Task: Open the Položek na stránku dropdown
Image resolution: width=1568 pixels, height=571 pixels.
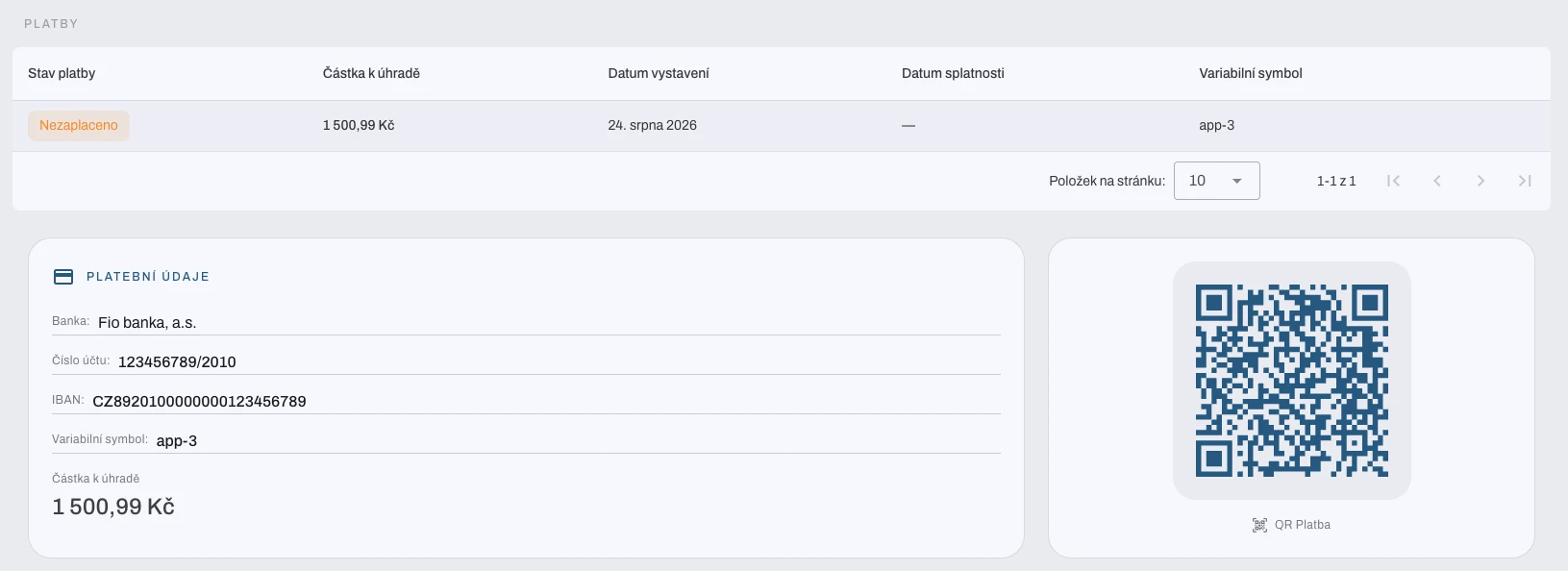Action: (1216, 181)
